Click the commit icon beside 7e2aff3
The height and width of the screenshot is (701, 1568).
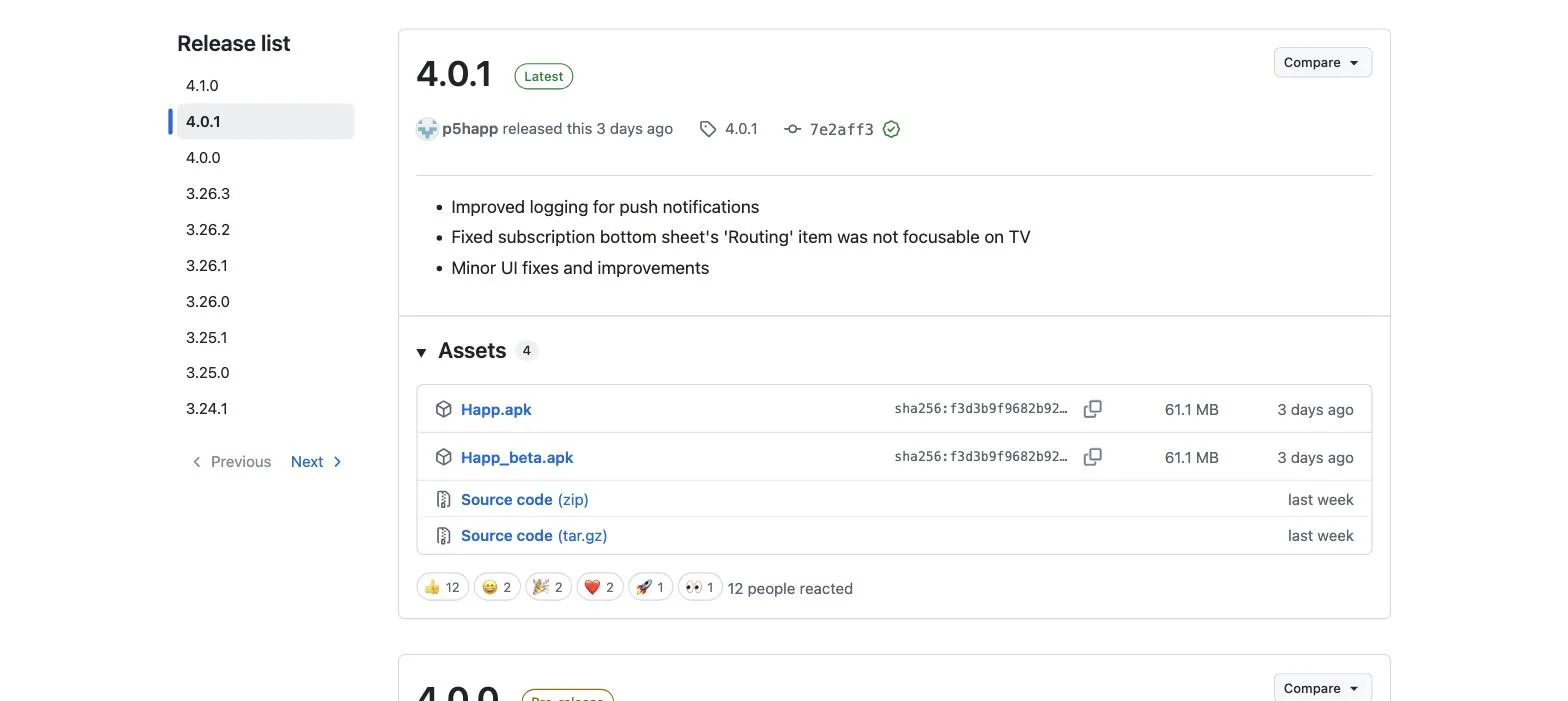click(x=793, y=129)
